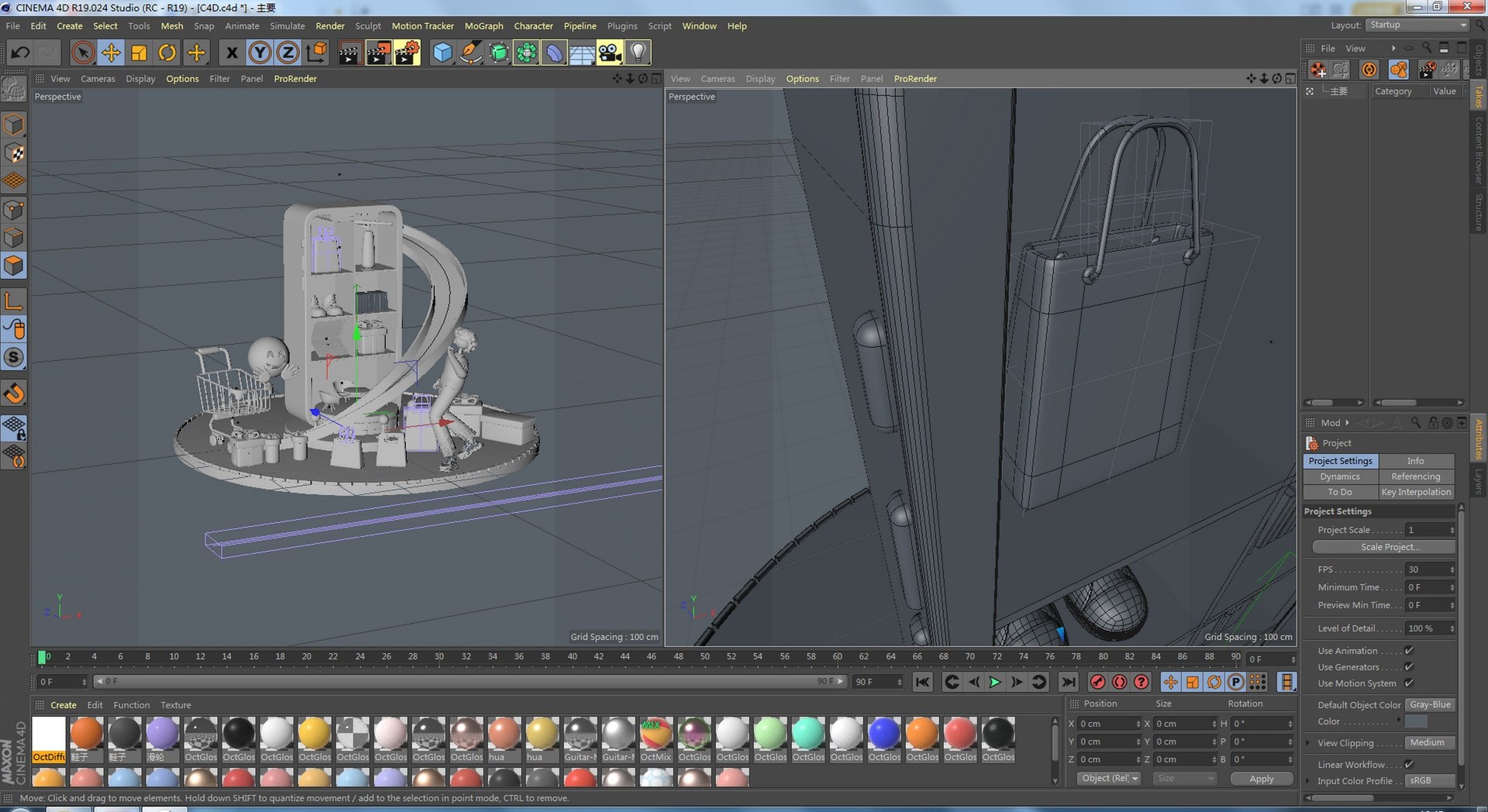The image size is (1488, 812).
Task: Select the Rotate tool
Action: (167, 53)
